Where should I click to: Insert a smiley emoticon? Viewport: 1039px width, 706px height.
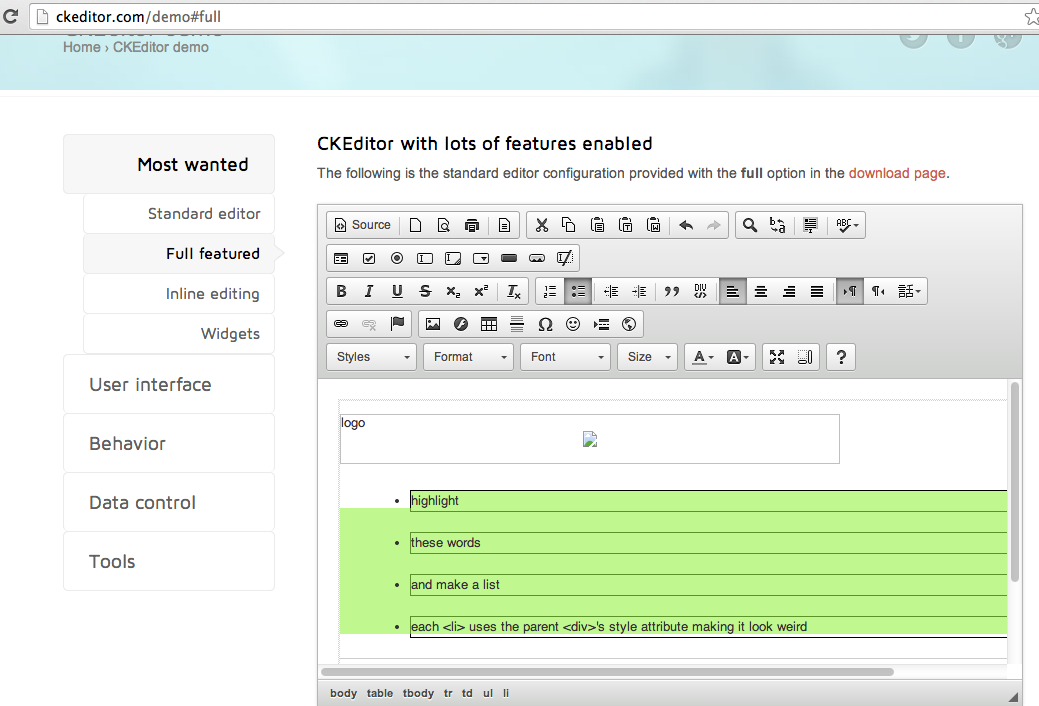(573, 324)
